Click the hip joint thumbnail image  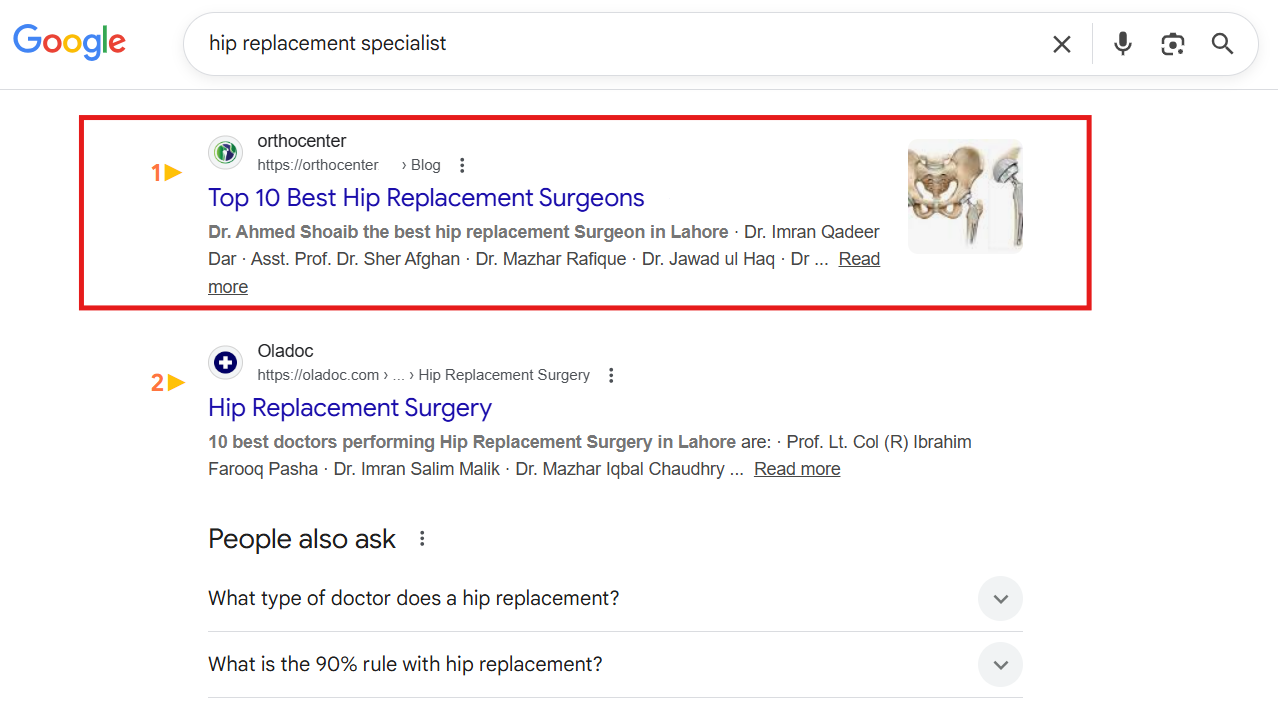click(965, 196)
